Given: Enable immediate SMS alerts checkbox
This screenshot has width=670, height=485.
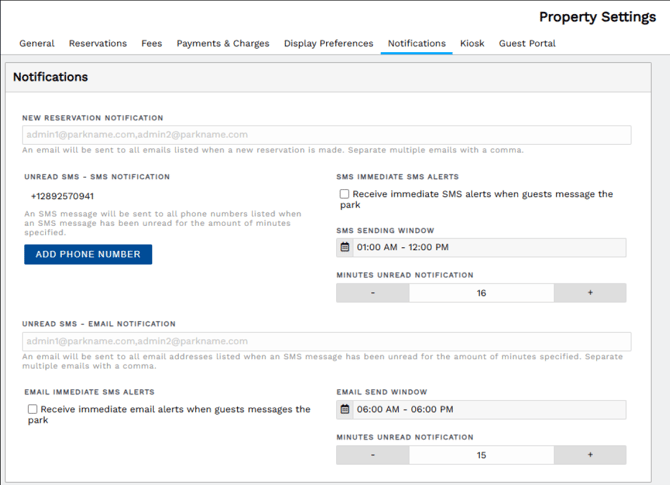Looking at the screenshot, I should (344, 194).
